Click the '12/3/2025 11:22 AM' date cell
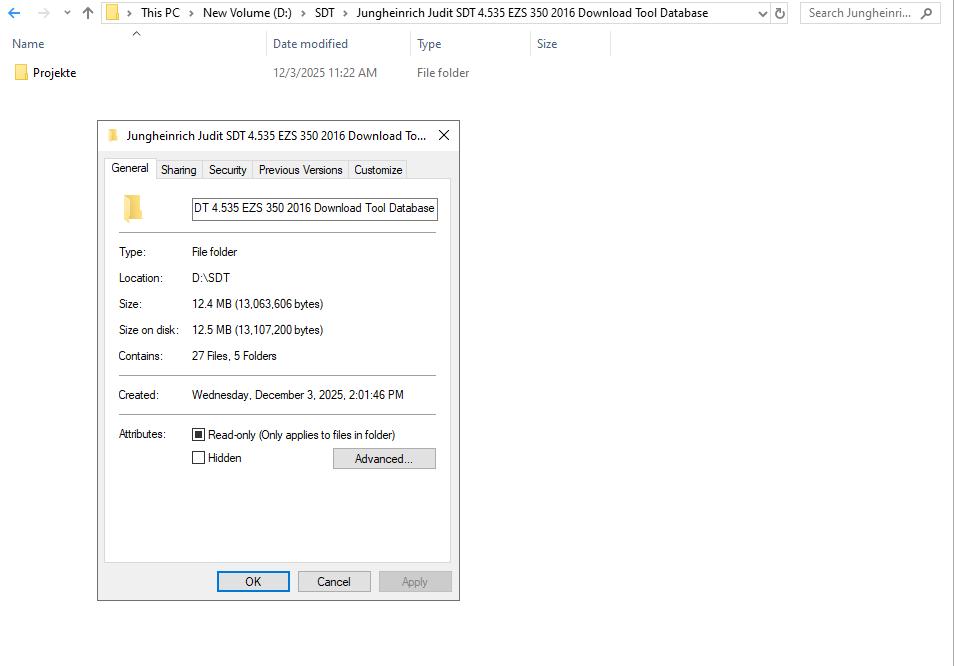Image resolution: width=954 pixels, height=666 pixels. click(325, 73)
